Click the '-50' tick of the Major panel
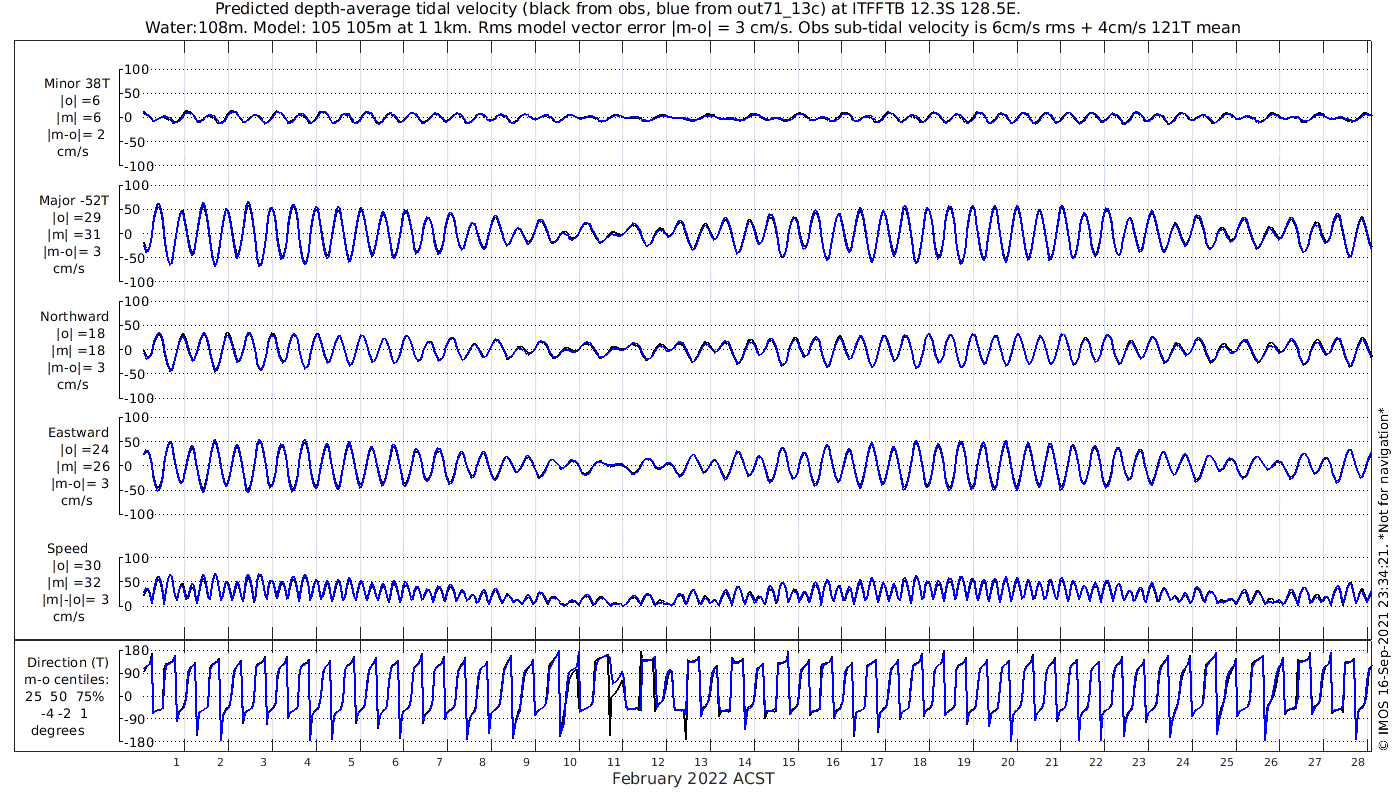The height and width of the screenshot is (800, 1400). pyautogui.click(x=137, y=258)
